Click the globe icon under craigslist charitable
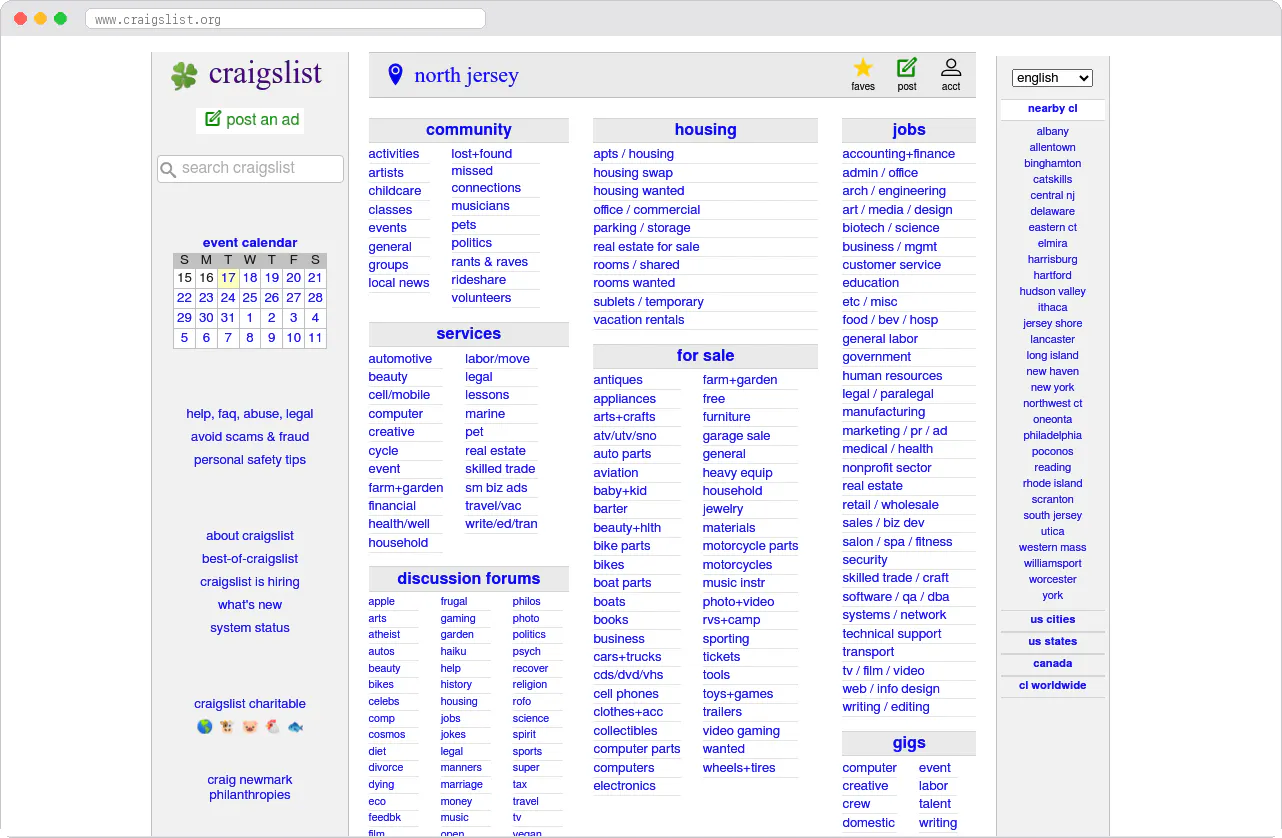The width and height of the screenshot is (1282, 838). point(204,726)
